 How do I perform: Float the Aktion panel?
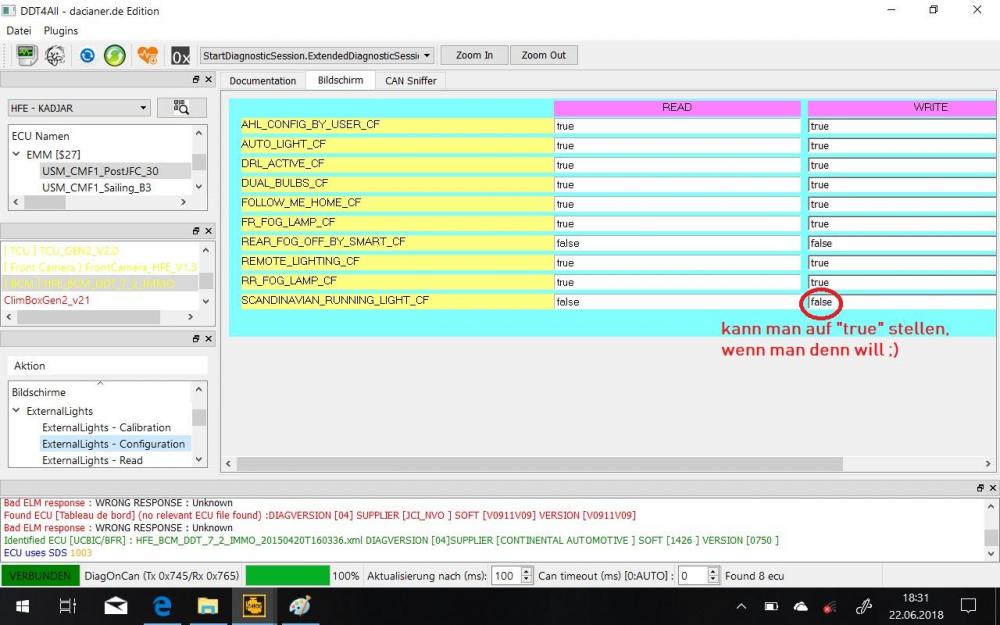pyautogui.click(x=196, y=339)
